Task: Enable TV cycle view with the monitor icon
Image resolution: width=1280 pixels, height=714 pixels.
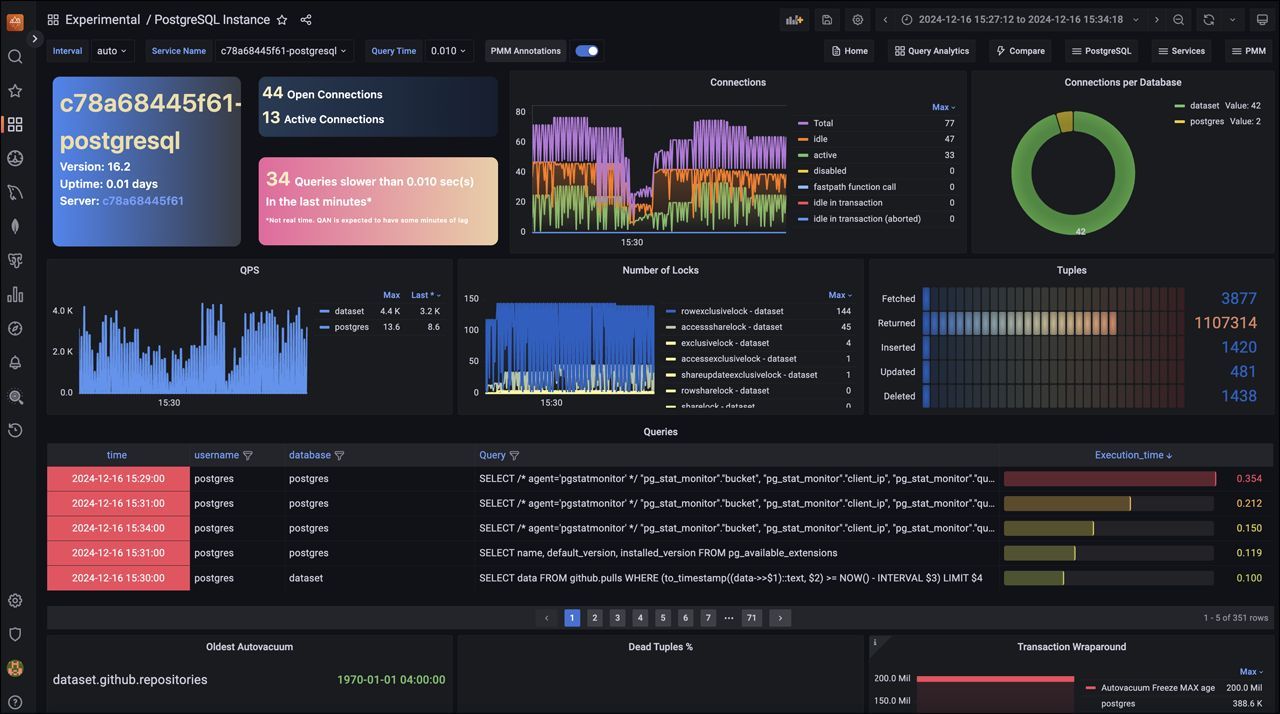Action: click(x=1262, y=19)
